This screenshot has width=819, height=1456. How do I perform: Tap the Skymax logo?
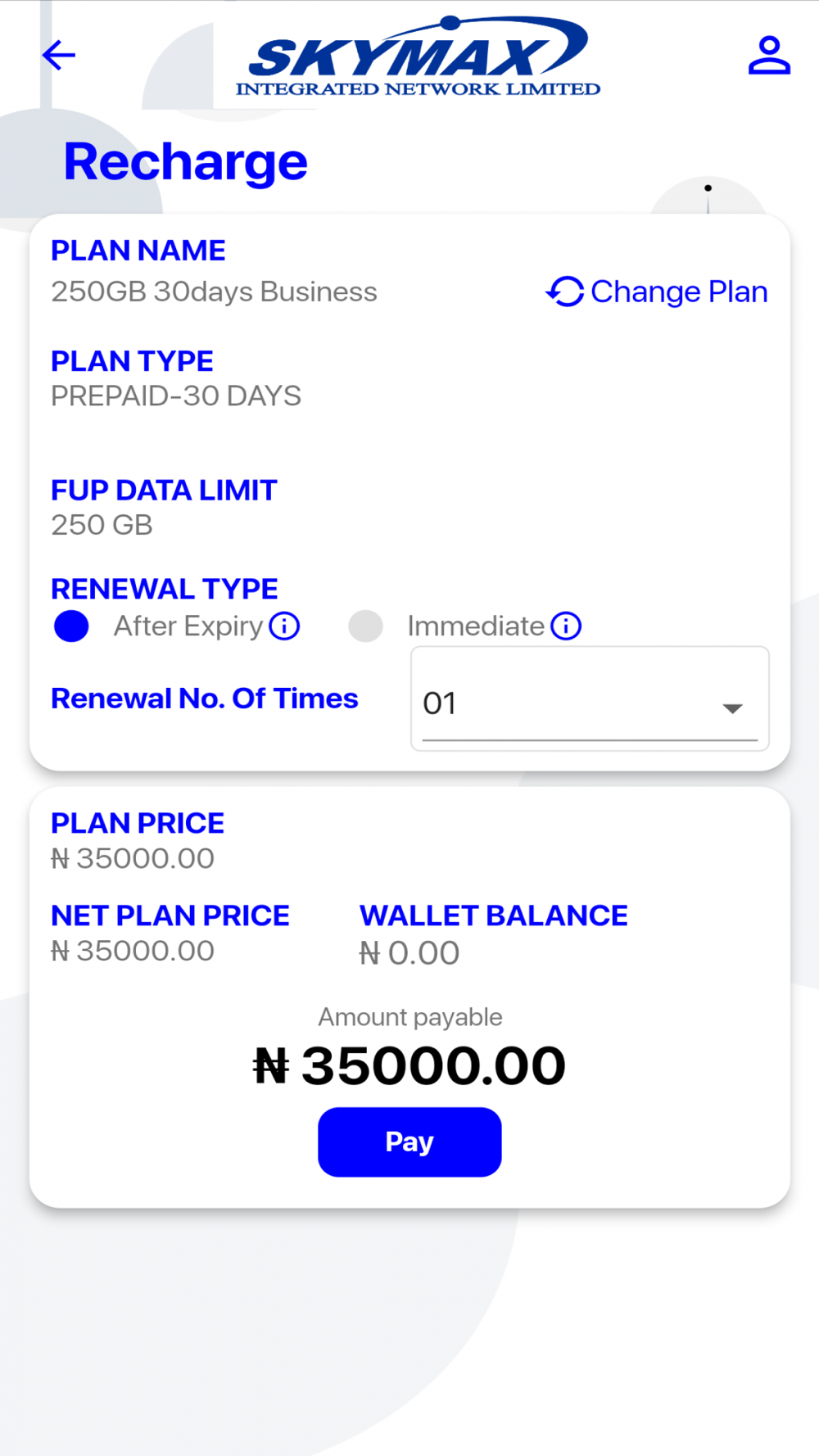(418, 57)
